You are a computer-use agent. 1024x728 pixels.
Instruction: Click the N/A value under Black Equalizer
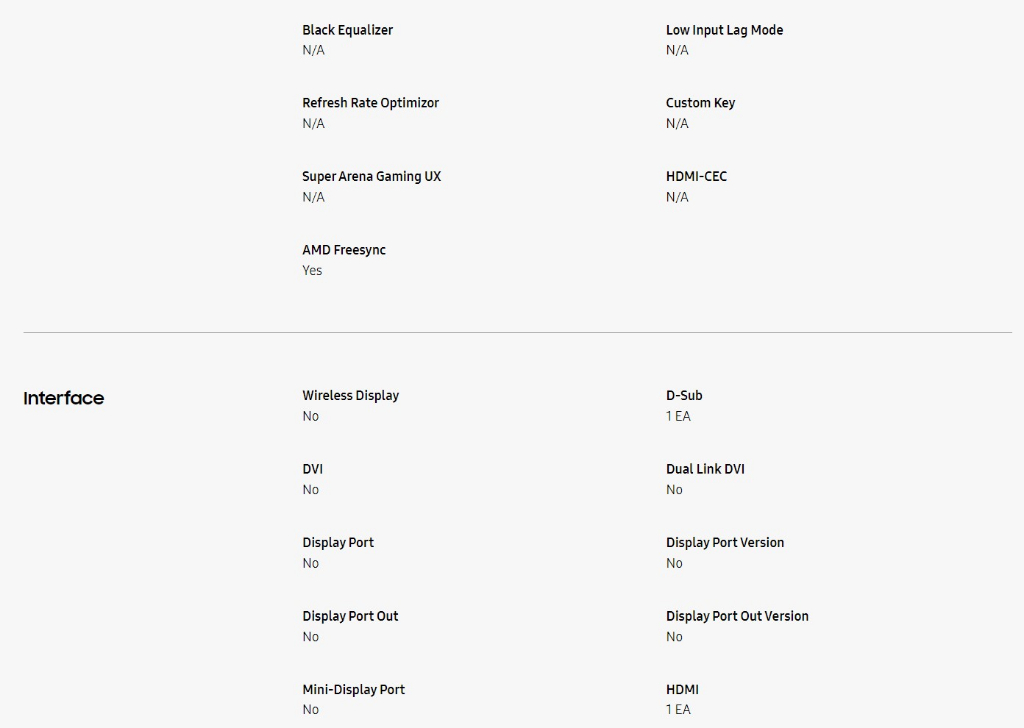click(313, 50)
